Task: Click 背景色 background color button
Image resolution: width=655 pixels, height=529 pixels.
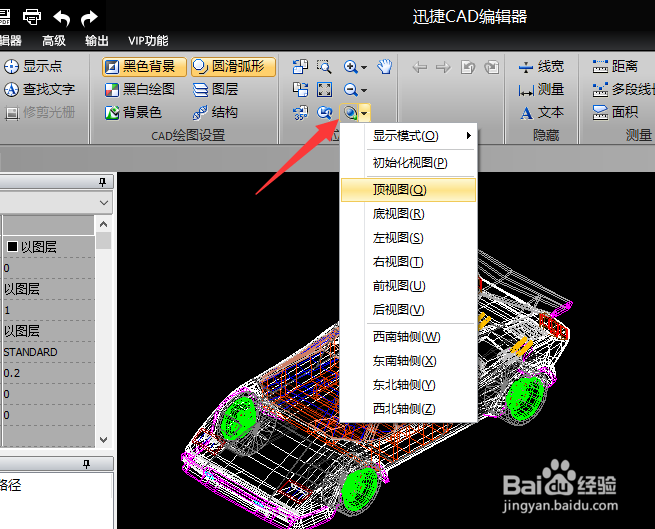Action: coord(133,112)
